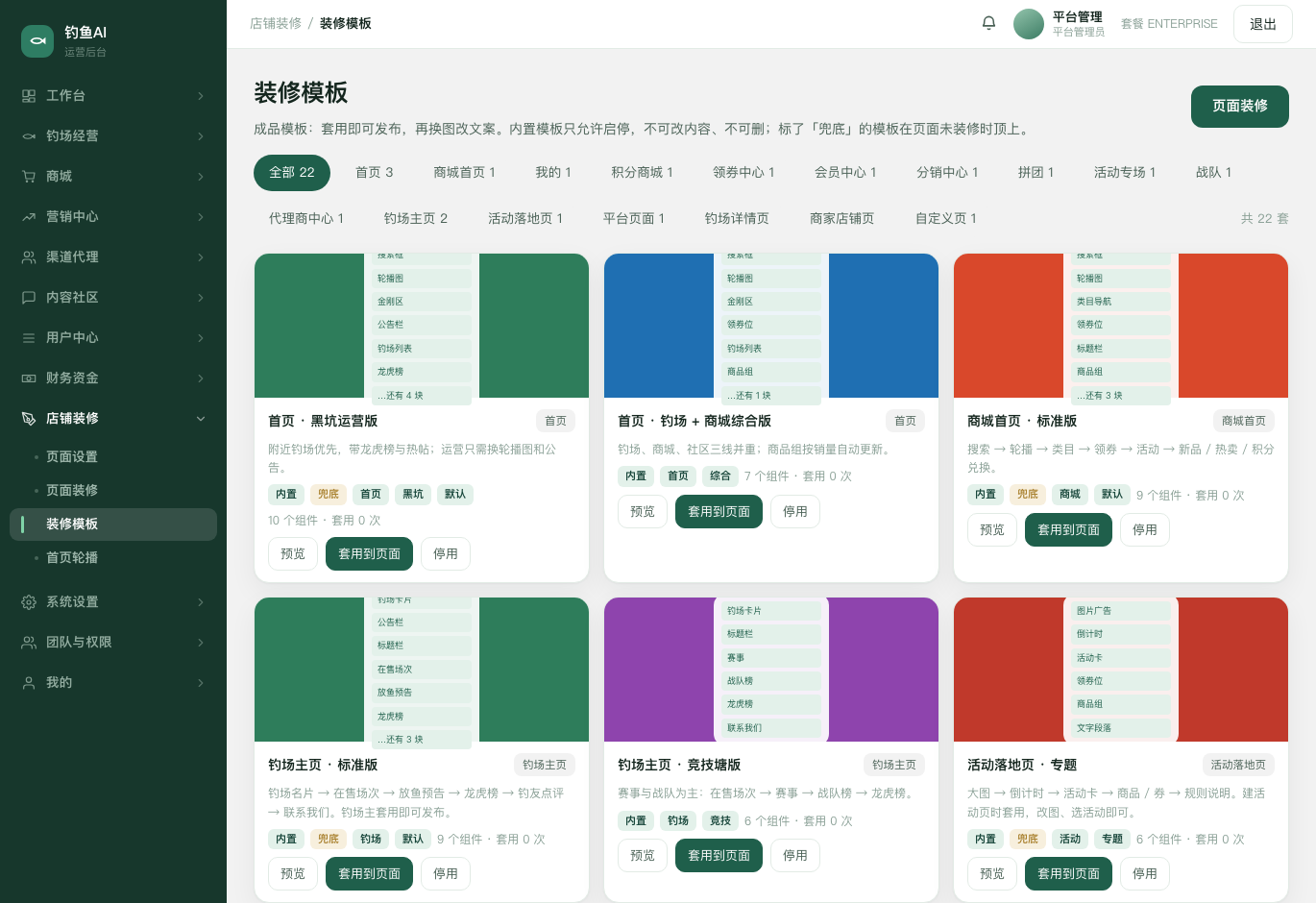This screenshot has width=1316, height=903.
Task: Open the blue 首页 · 钓场 + 商城综合版 thumbnail
Action: (x=771, y=326)
